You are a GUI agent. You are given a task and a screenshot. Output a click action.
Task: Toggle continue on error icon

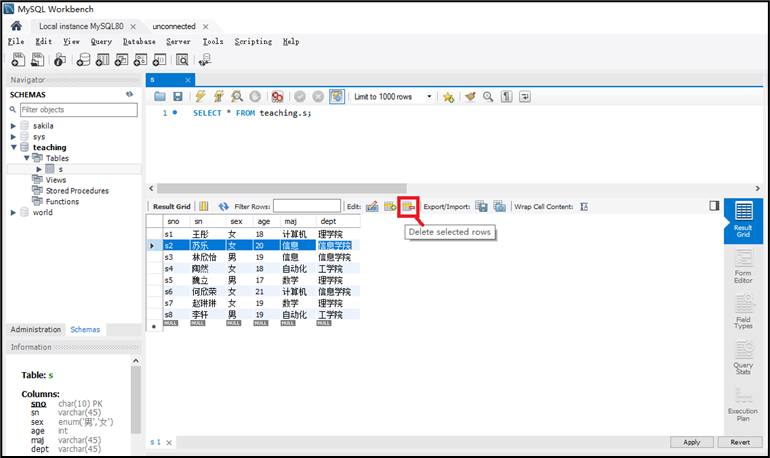277,97
